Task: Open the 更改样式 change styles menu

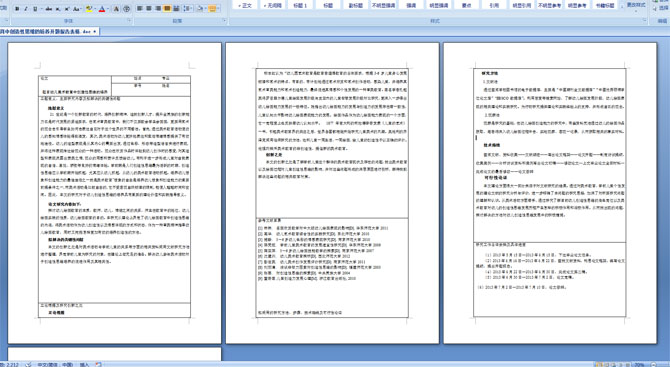Action: [636, 5]
